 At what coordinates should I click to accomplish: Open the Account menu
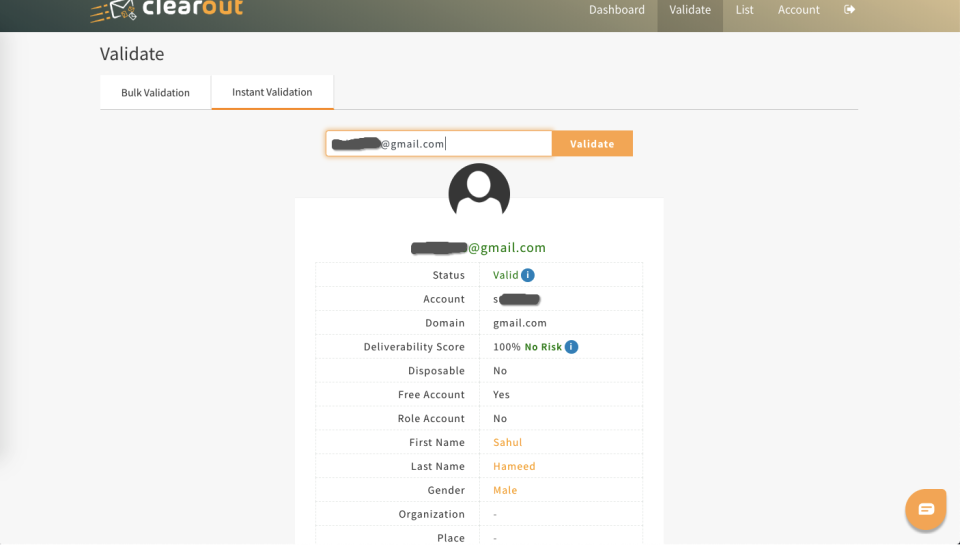(x=799, y=10)
